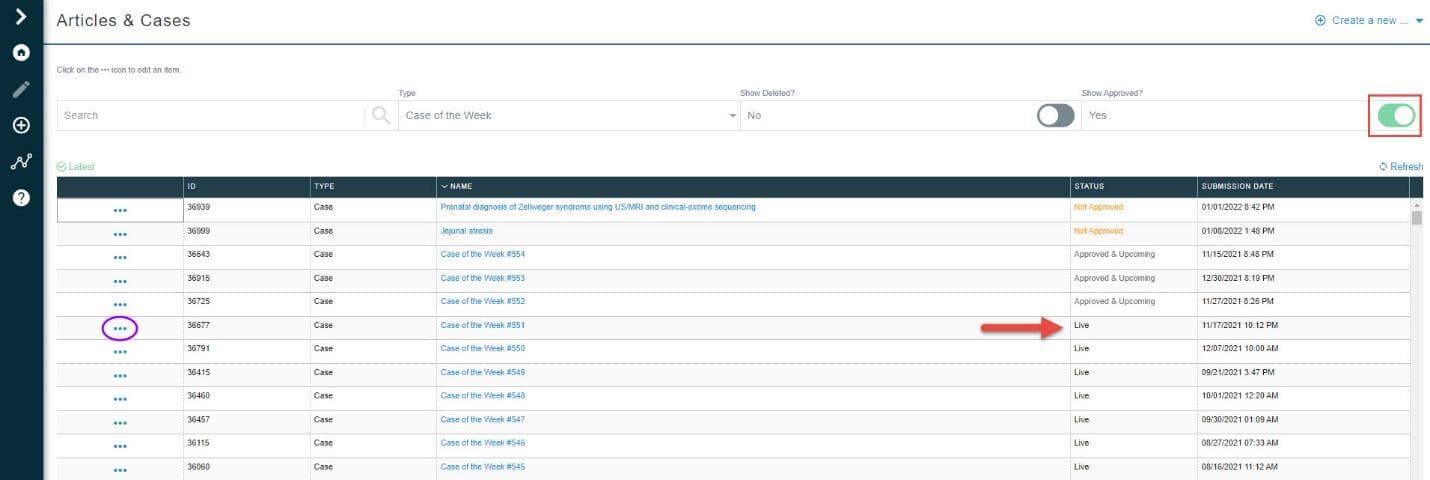Turn off the Show Approved toggle
The height and width of the screenshot is (480, 1430).
click(x=1395, y=116)
